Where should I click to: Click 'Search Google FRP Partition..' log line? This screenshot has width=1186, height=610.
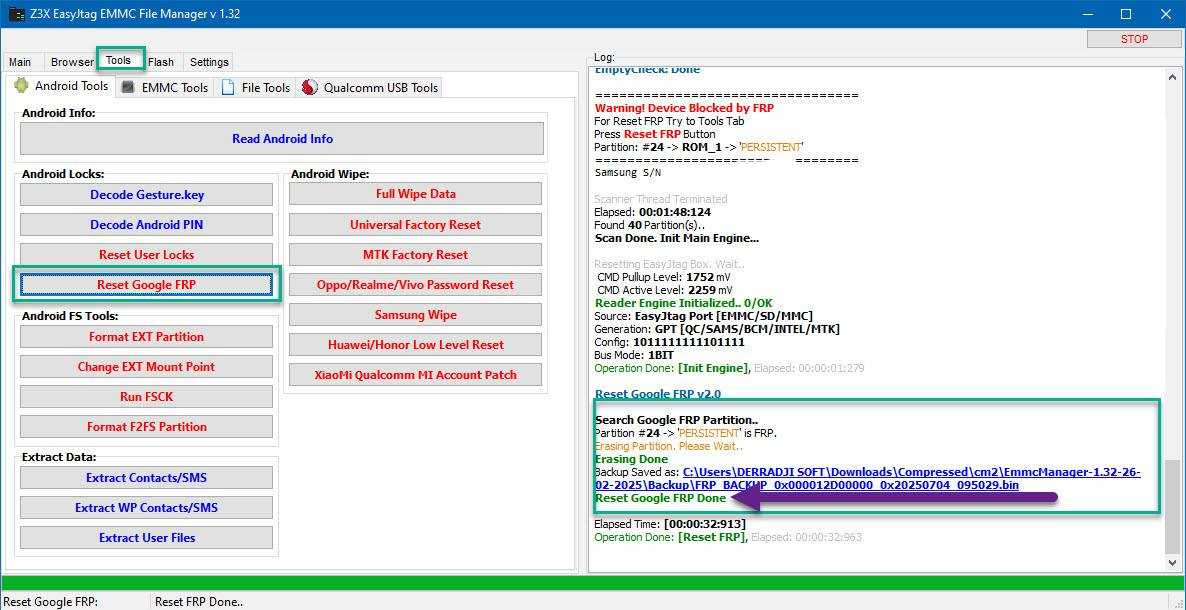pyautogui.click(x=676, y=420)
